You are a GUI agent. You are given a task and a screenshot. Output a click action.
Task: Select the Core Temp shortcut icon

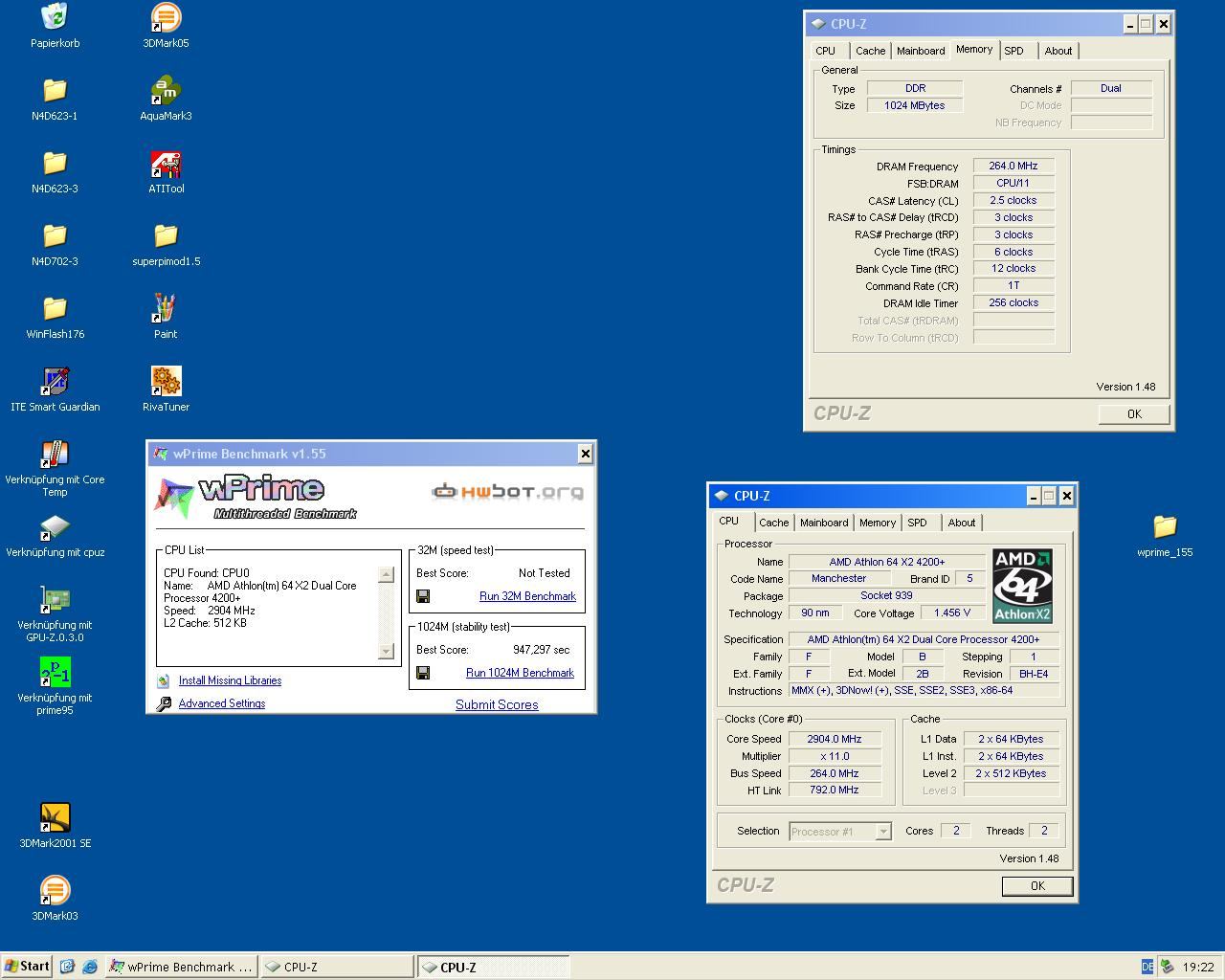(55, 454)
